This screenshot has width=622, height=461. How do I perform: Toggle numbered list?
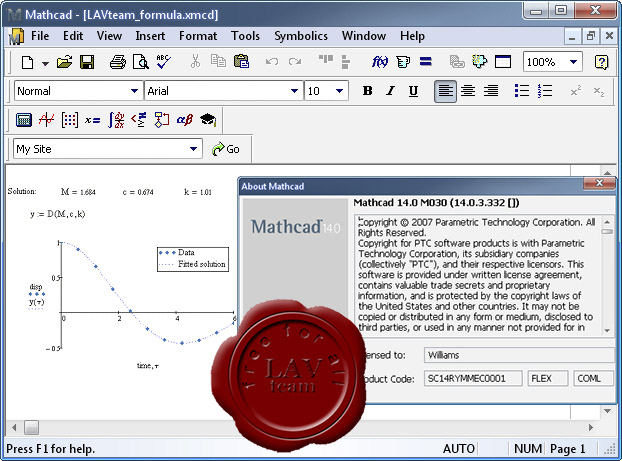[545, 91]
